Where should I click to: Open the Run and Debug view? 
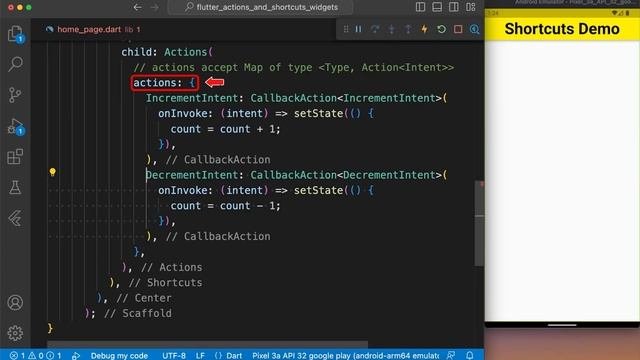[15, 127]
